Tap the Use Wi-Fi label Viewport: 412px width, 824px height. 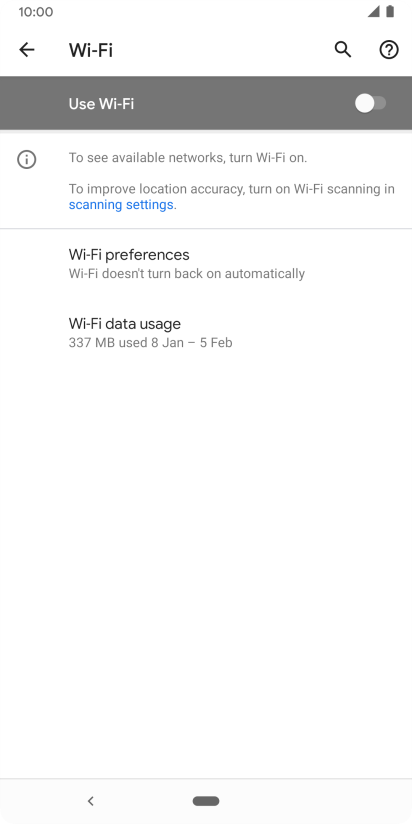(x=101, y=104)
